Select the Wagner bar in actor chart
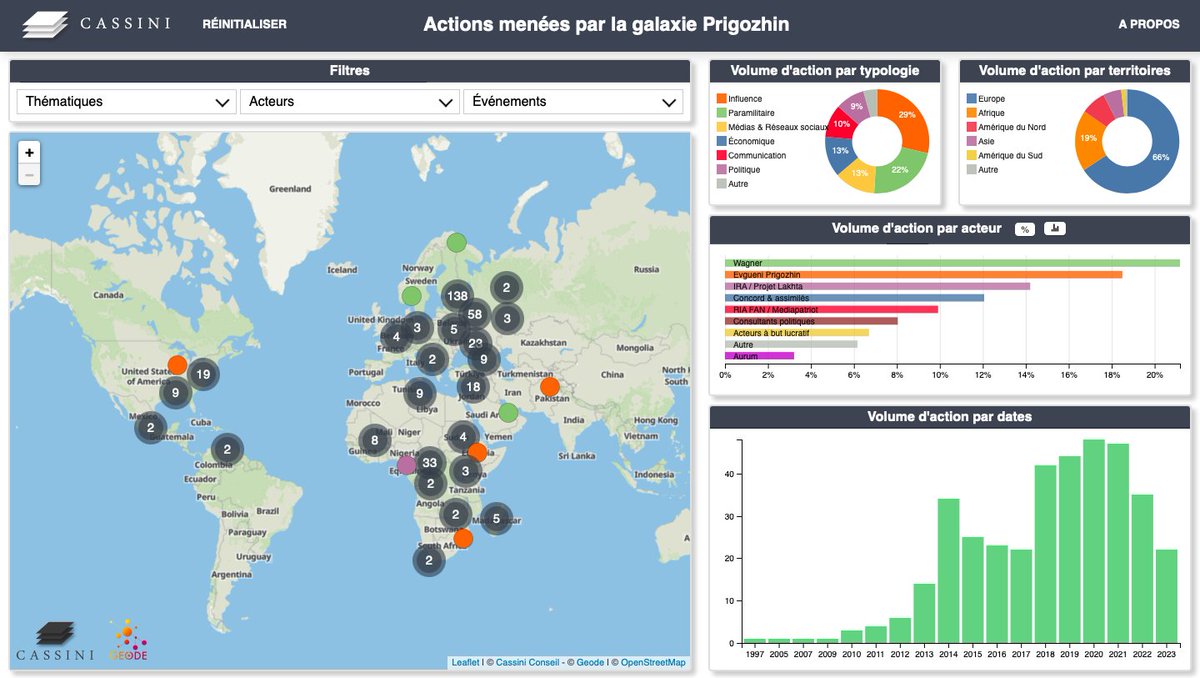 tap(952, 263)
